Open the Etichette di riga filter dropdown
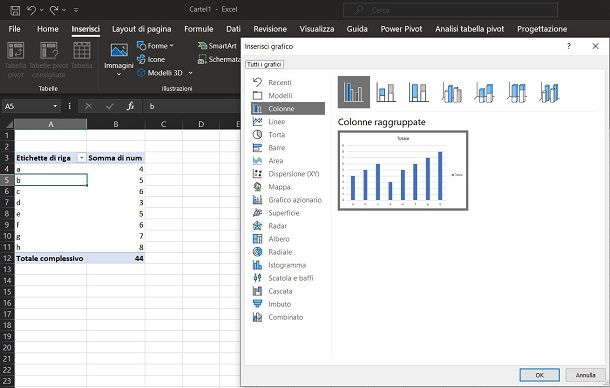Viewport: 610px width, 388px height. 81,158
